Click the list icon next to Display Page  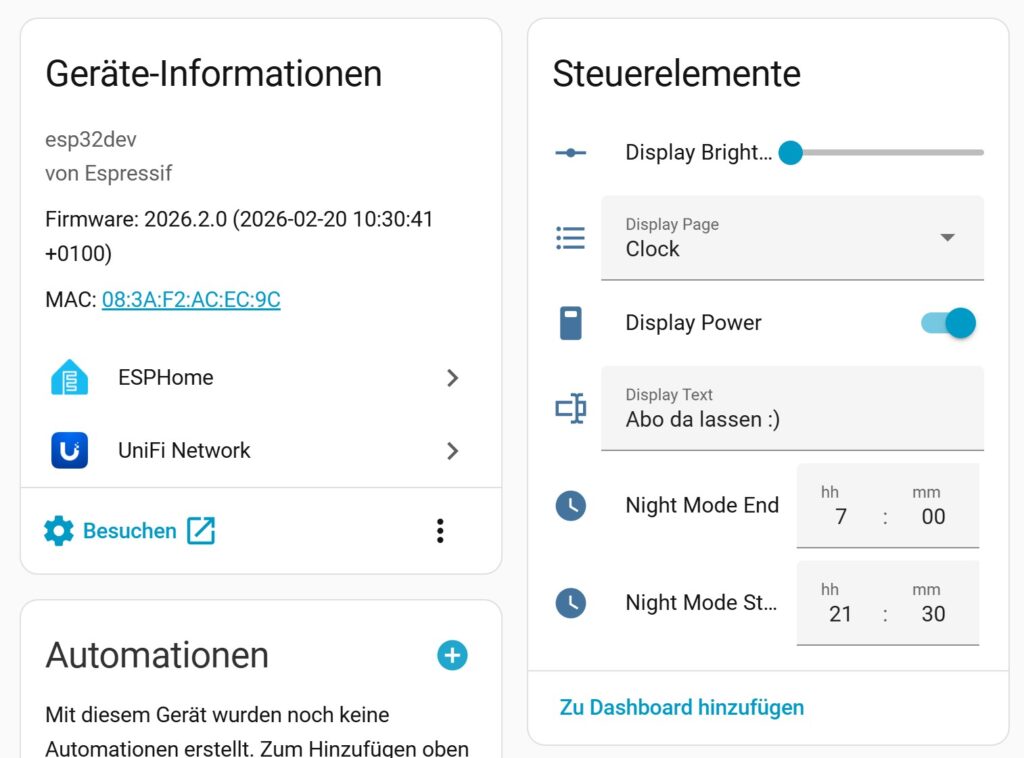coord(570,237)
